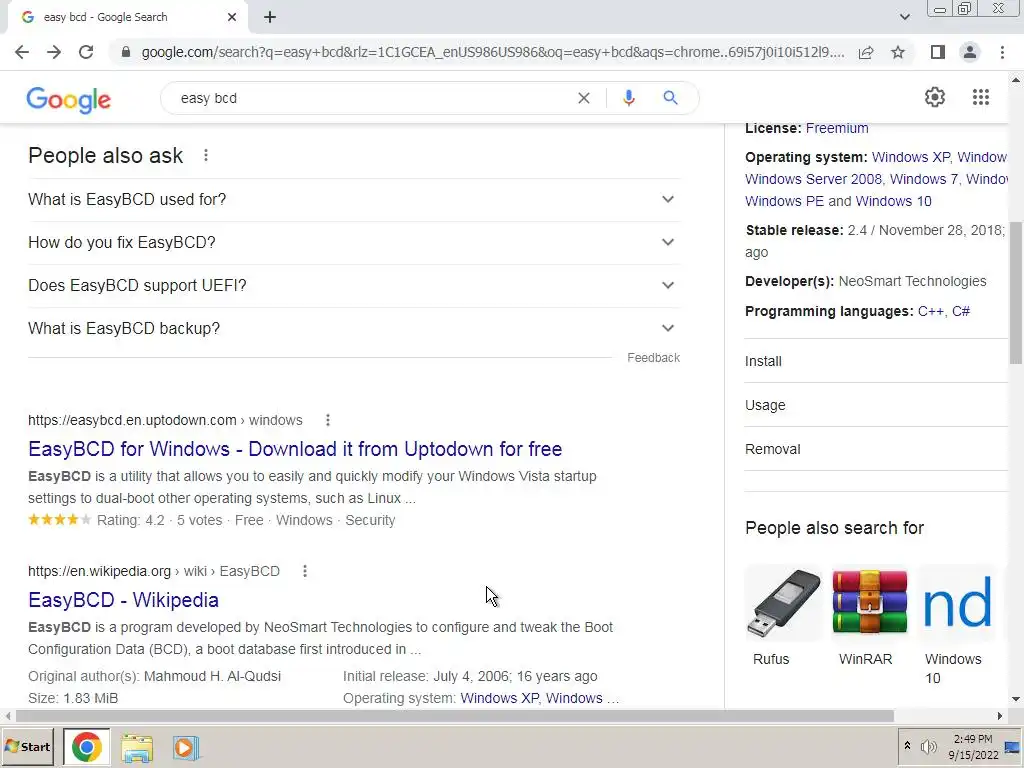The height and width of the screenshot is (768, 1024).
Task: Open the volume control in tray
Action: click(x=928, y=746)
